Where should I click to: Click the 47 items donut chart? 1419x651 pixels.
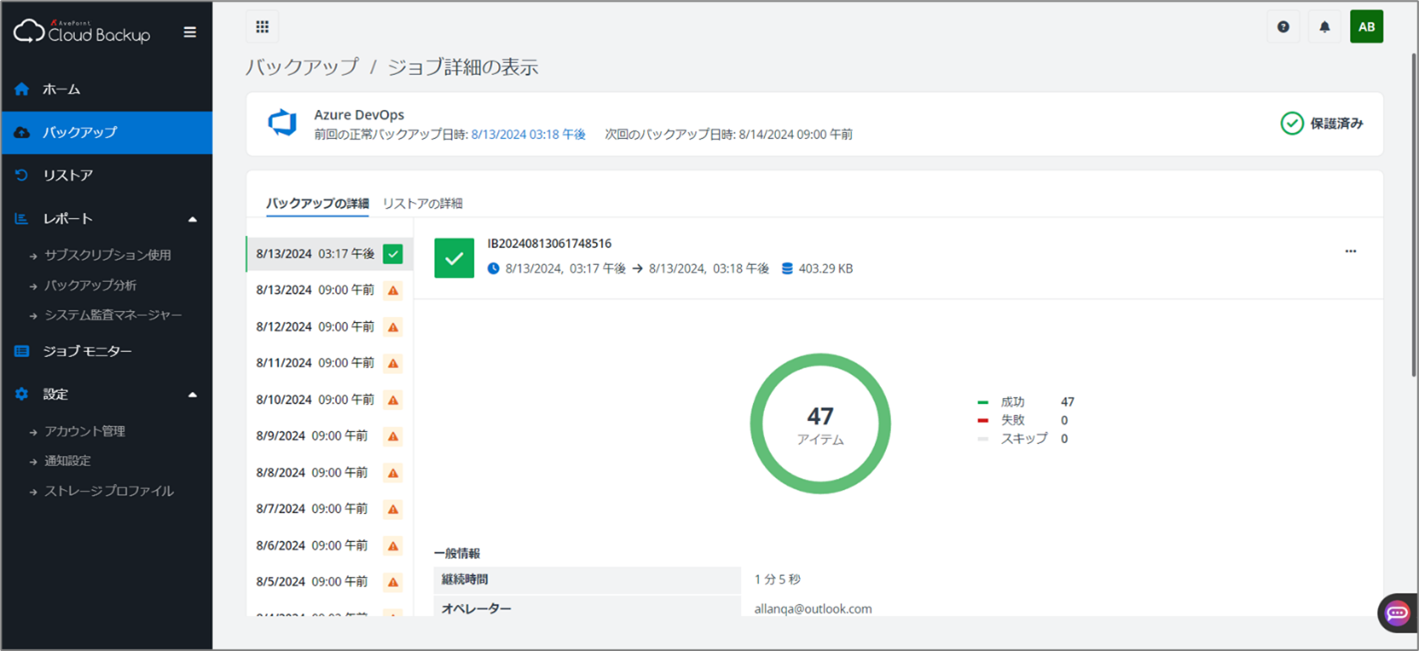pyautogui.click(x=820, y=424)
